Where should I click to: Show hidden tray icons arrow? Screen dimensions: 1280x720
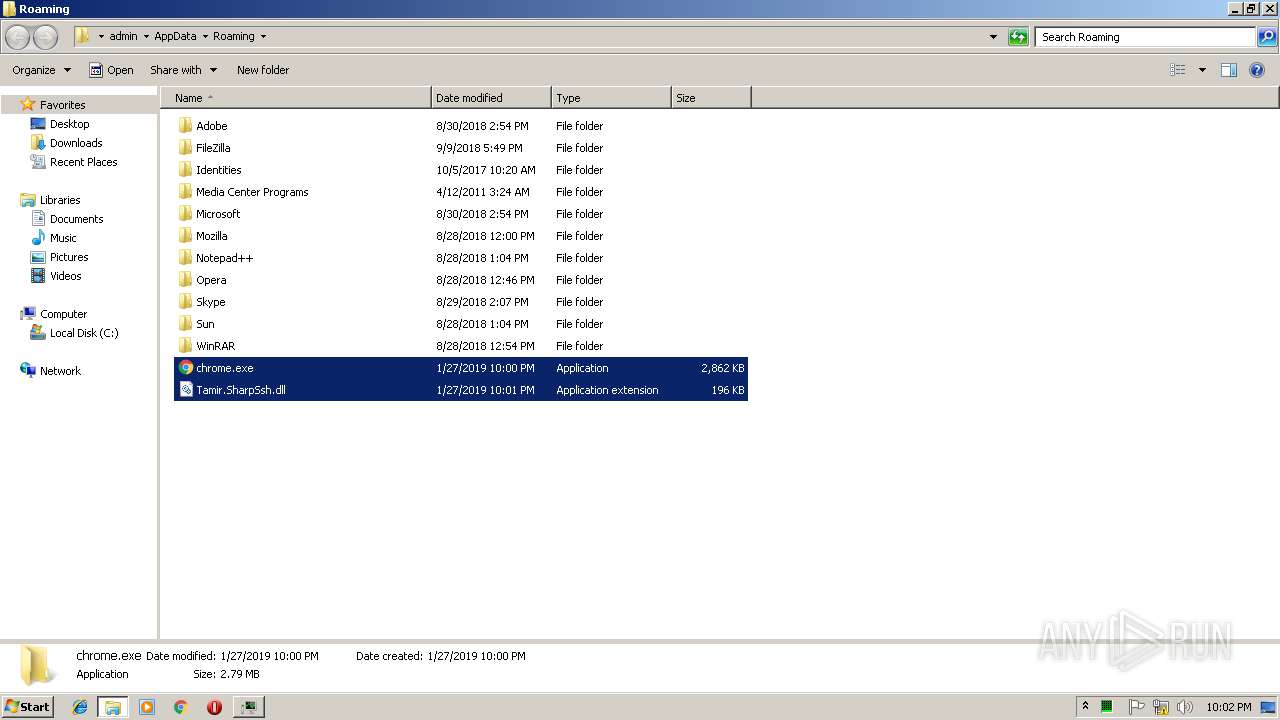pos(1085,707)
